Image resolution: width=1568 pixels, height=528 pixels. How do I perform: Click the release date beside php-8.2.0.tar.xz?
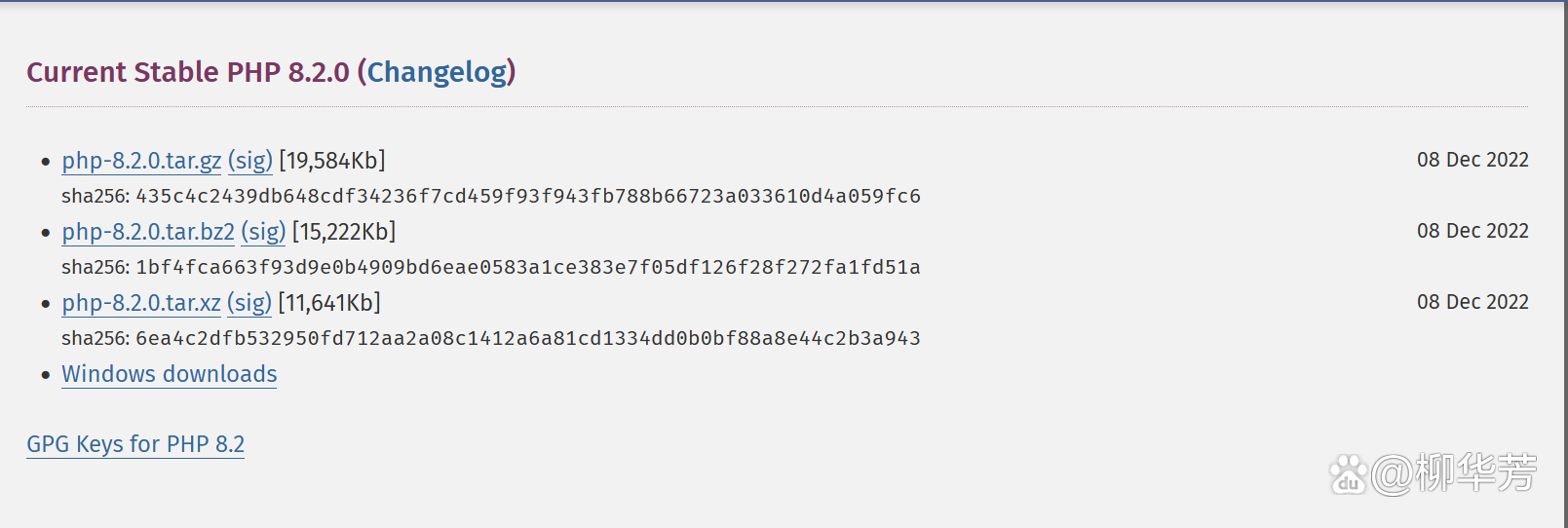pyautogui.click(x=1472, y=302)
